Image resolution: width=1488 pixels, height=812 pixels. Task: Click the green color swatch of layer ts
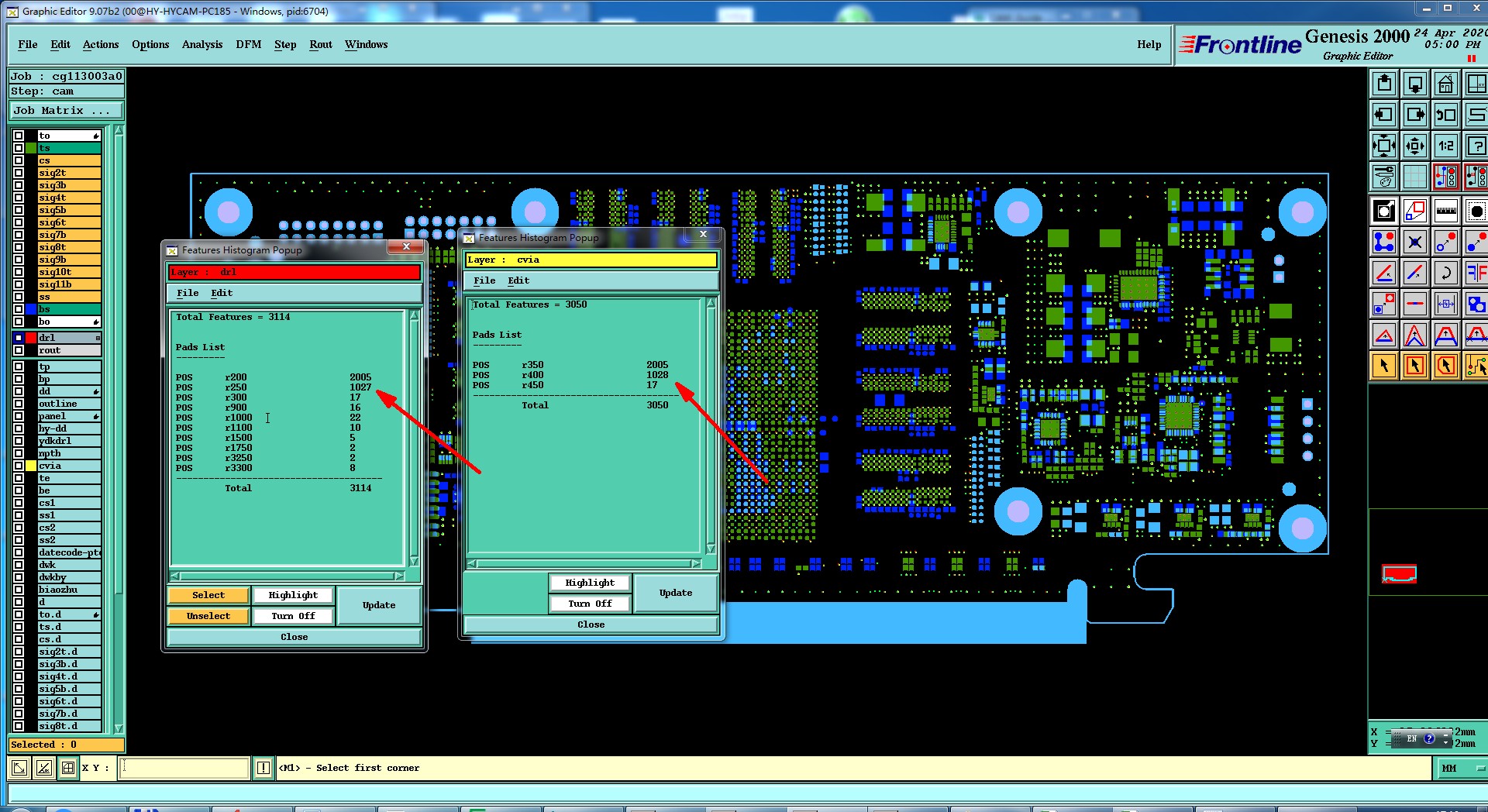tap(31, 148)
